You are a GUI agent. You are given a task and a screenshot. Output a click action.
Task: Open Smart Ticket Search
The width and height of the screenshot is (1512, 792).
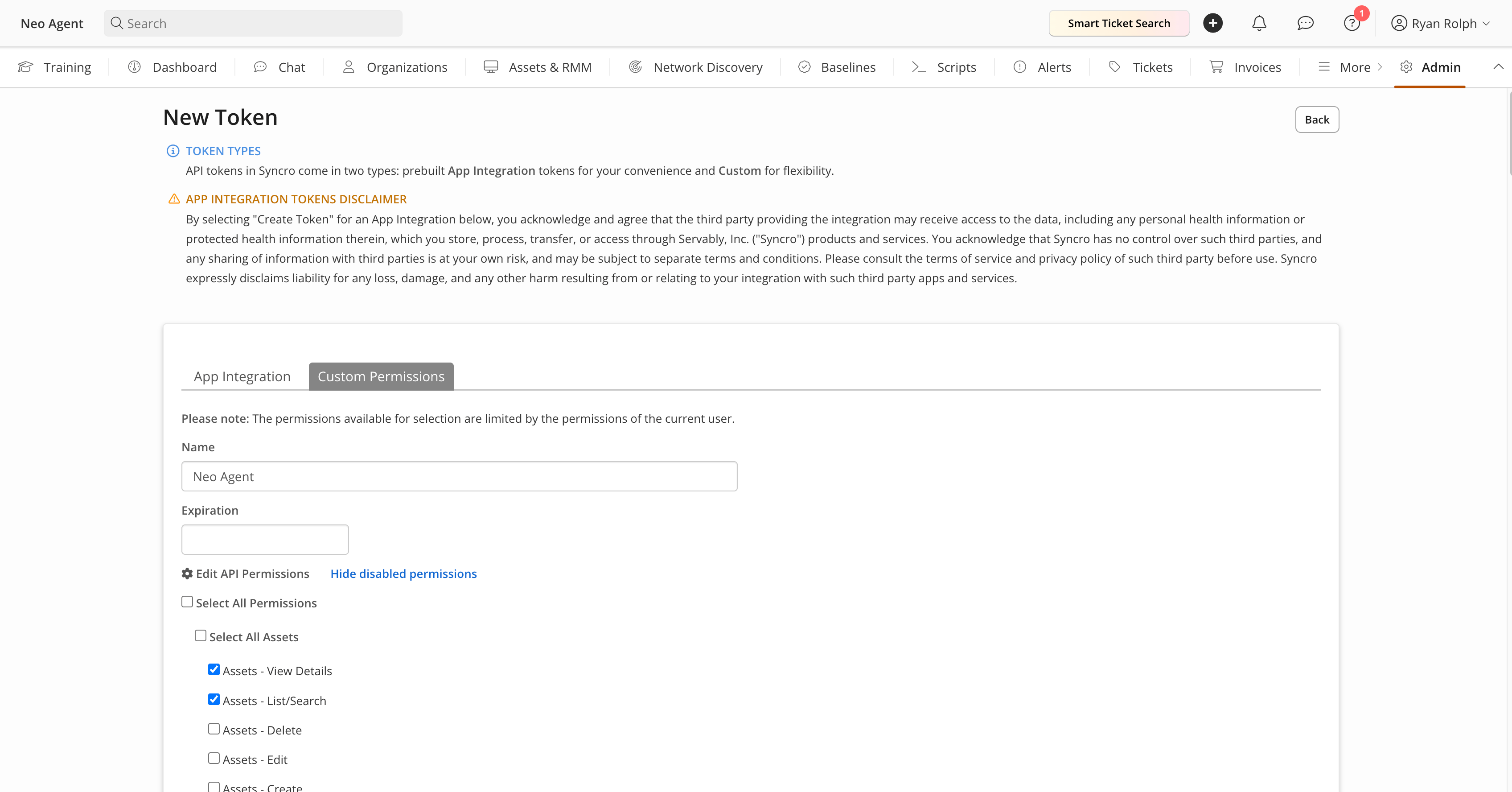pos(1119,23)
